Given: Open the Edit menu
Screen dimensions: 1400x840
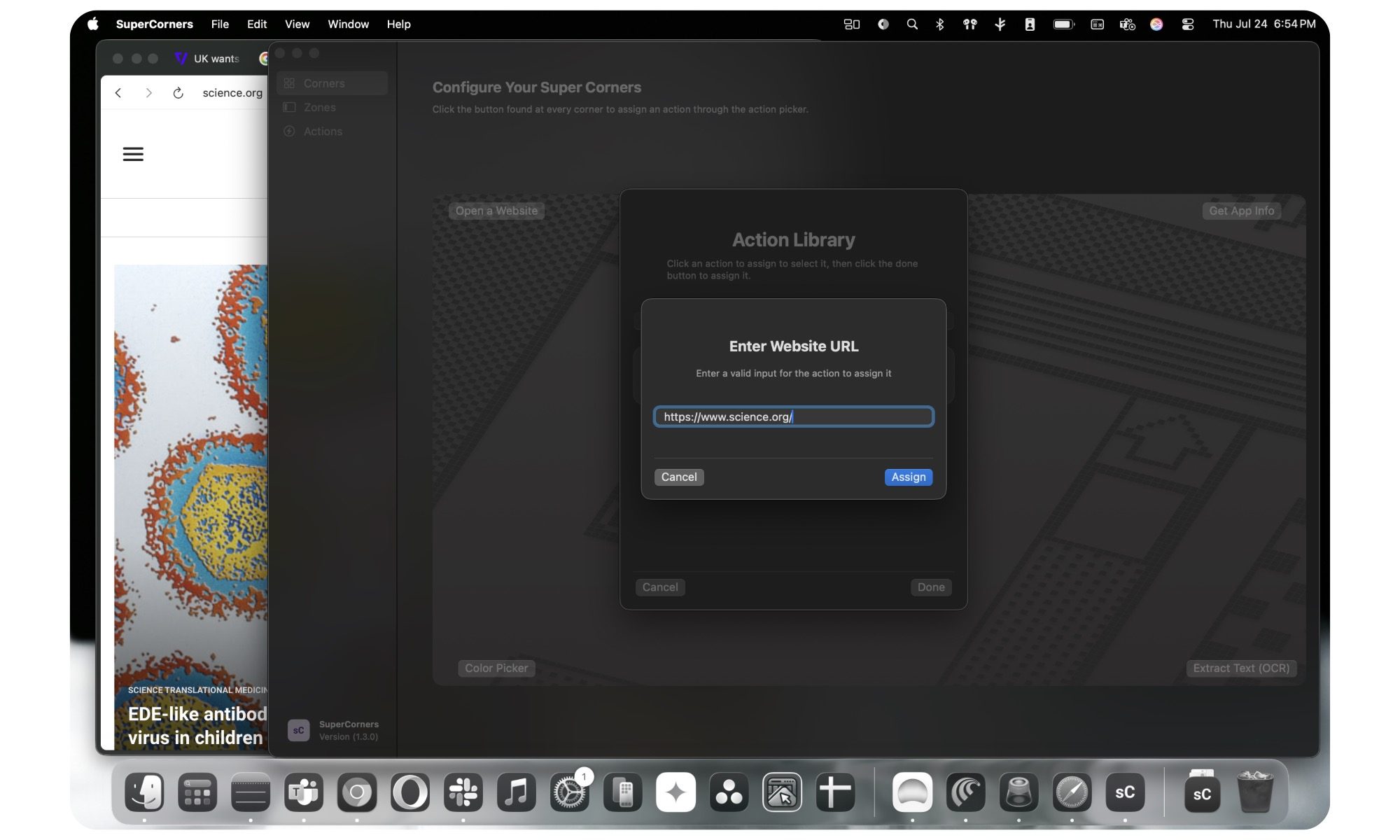Looking at the screenshot, I should click(x=257, y=24).
